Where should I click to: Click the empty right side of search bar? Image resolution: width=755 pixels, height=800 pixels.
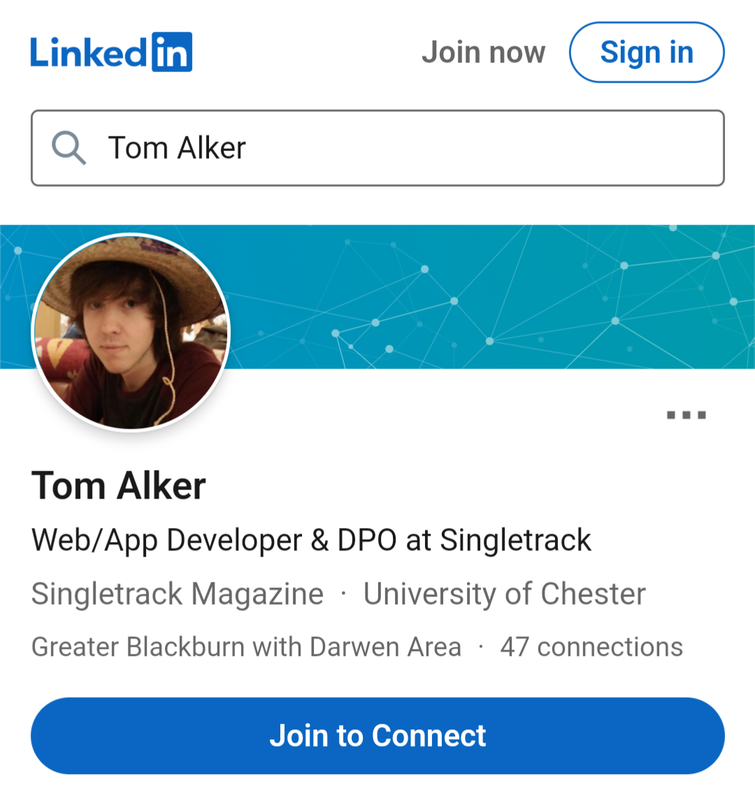pyautogui.click(x=485, y=148)
